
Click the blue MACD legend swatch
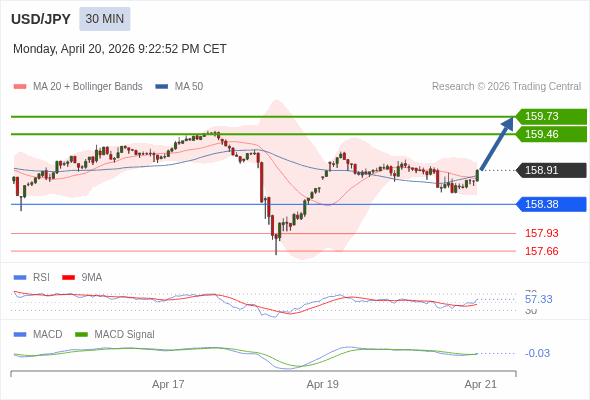tap(20, 335)
